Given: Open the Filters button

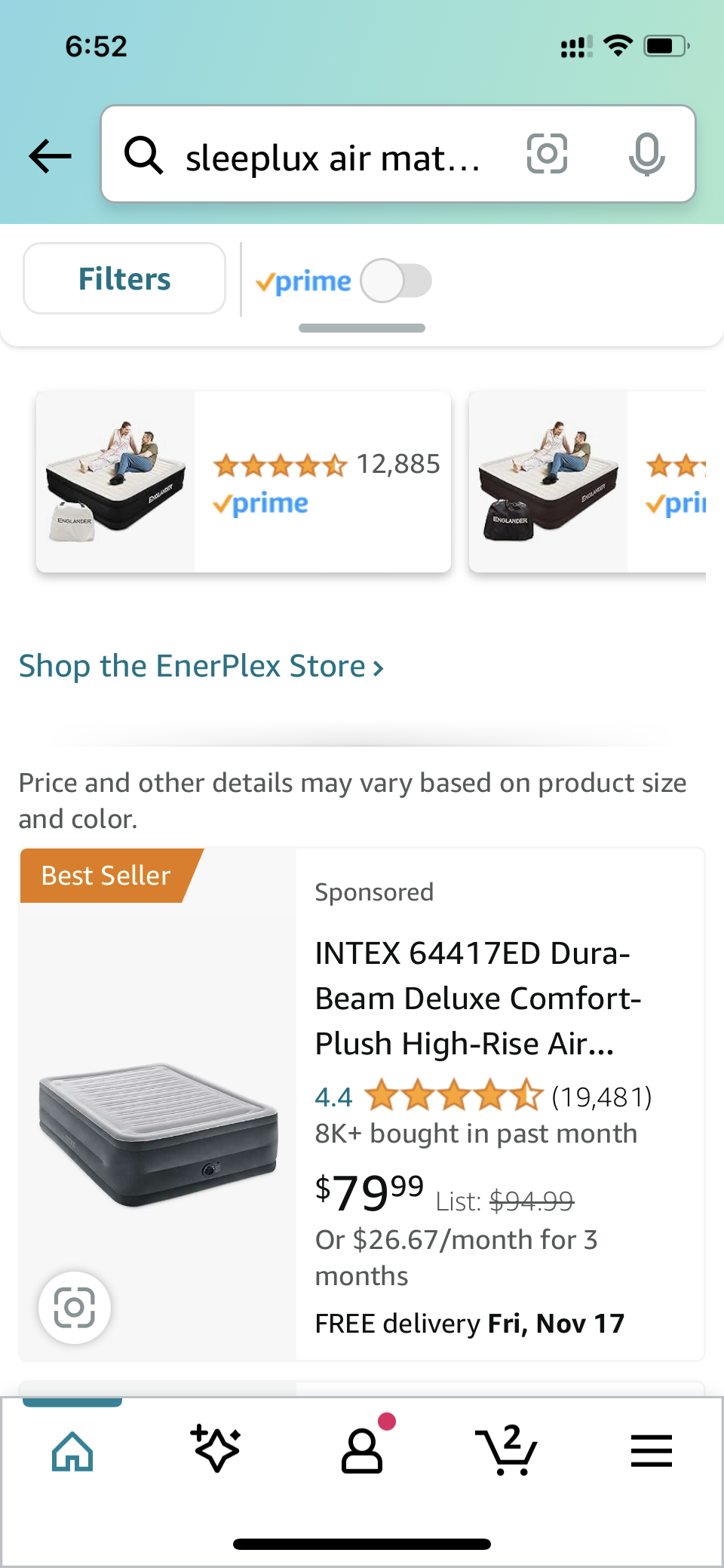Looking at the screenshot, I should [124, 278].
